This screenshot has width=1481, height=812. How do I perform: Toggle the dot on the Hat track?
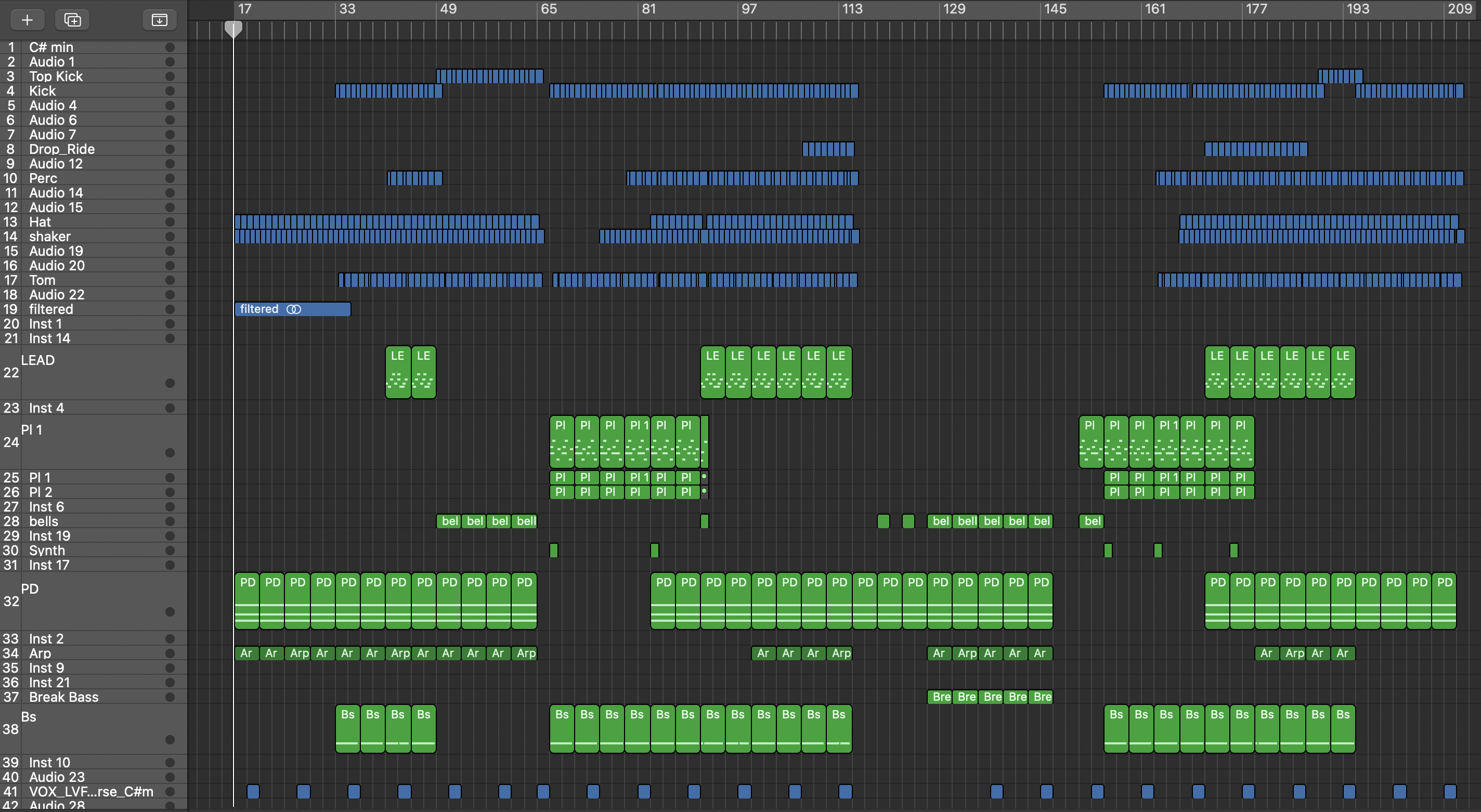tap(170, 222)
